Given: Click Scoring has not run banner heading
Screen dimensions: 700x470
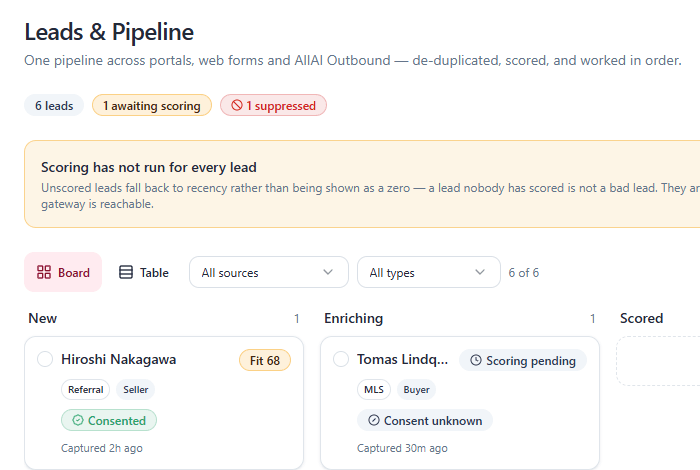Looking at the screenshot, I should [x=149, y=167].
